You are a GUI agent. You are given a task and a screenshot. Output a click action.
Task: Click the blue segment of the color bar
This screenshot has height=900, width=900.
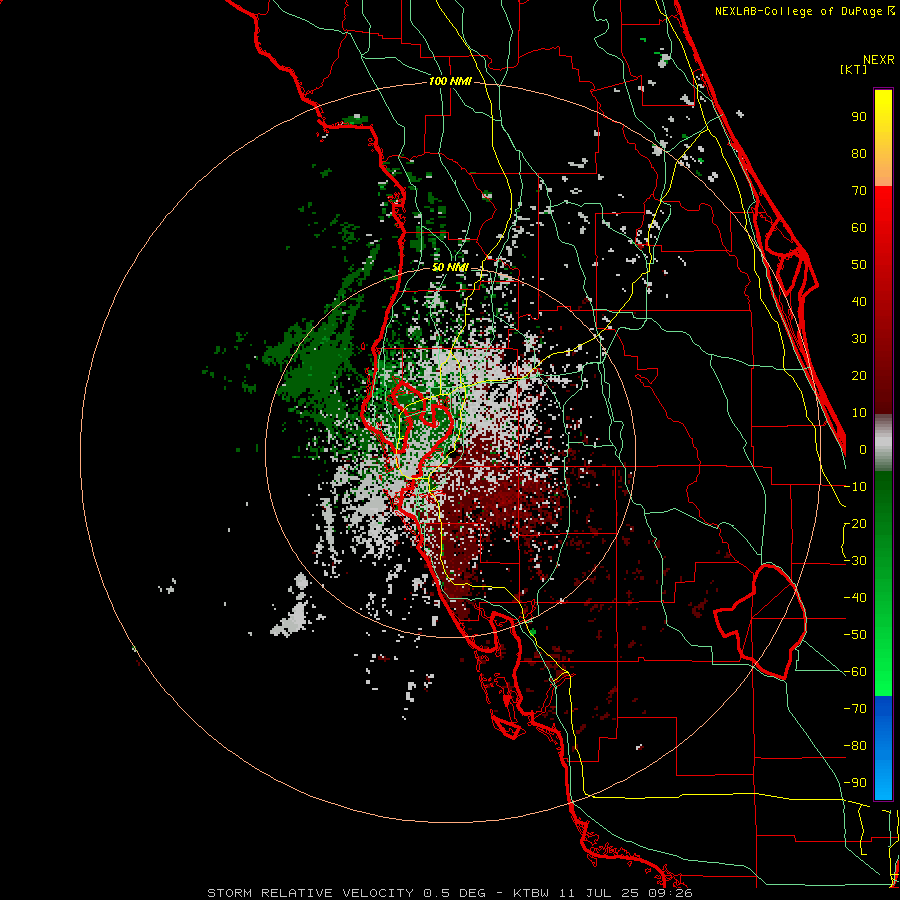pos(883,747)
